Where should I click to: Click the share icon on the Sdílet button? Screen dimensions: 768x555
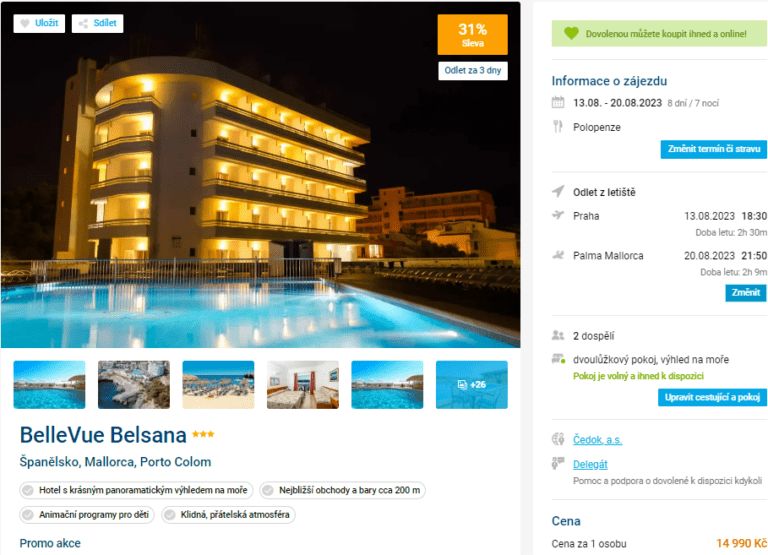click(83, 24)
